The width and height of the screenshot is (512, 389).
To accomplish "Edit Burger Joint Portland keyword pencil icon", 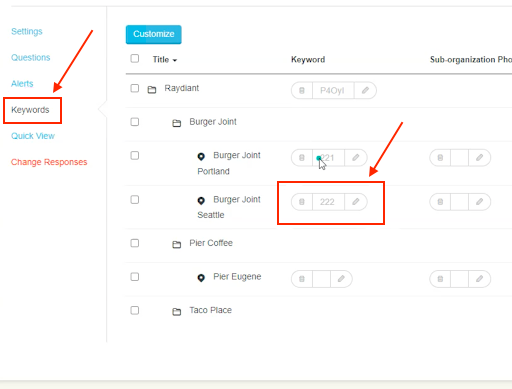I will click(356, 157).
